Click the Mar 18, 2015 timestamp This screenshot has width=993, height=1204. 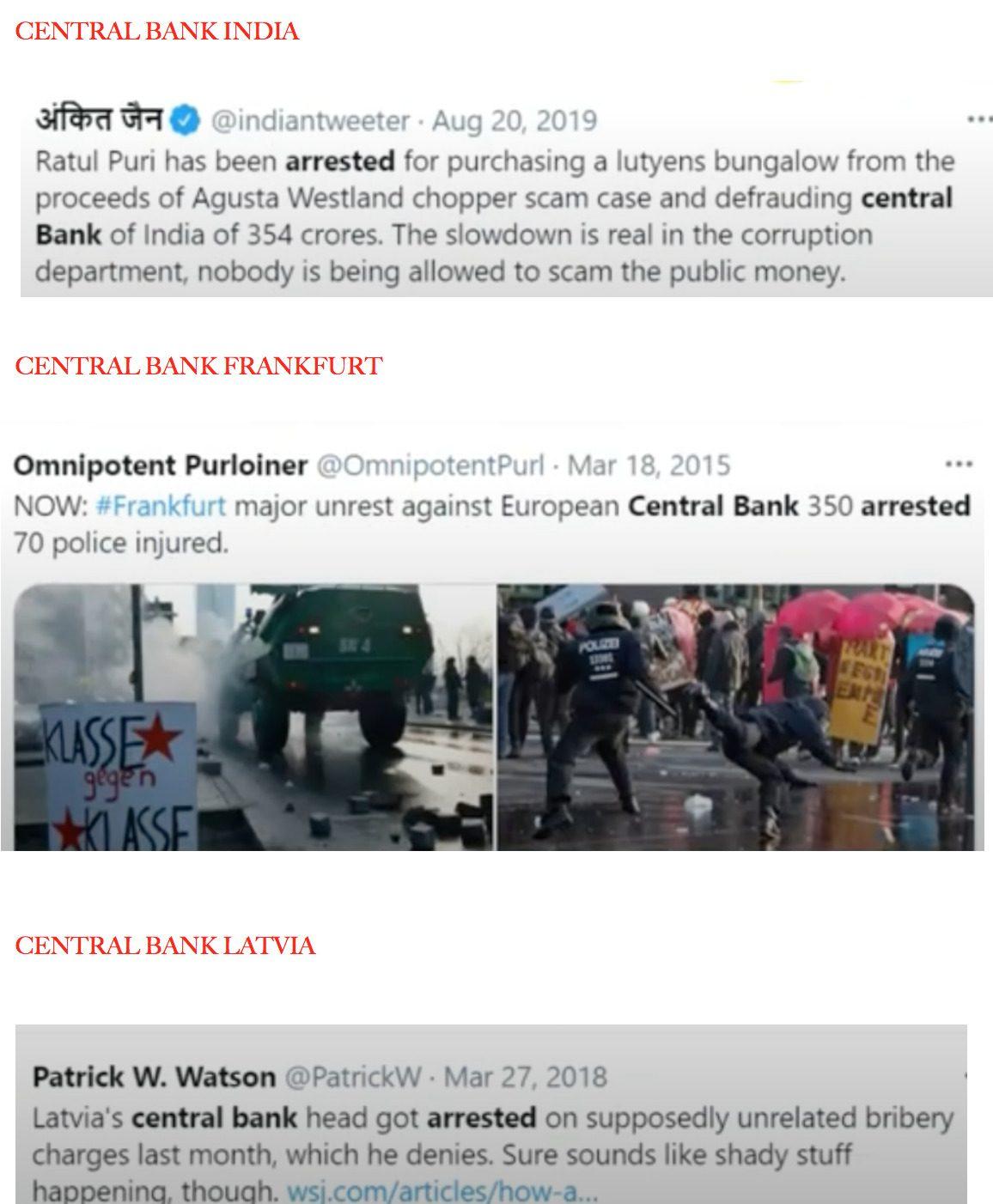649,465
